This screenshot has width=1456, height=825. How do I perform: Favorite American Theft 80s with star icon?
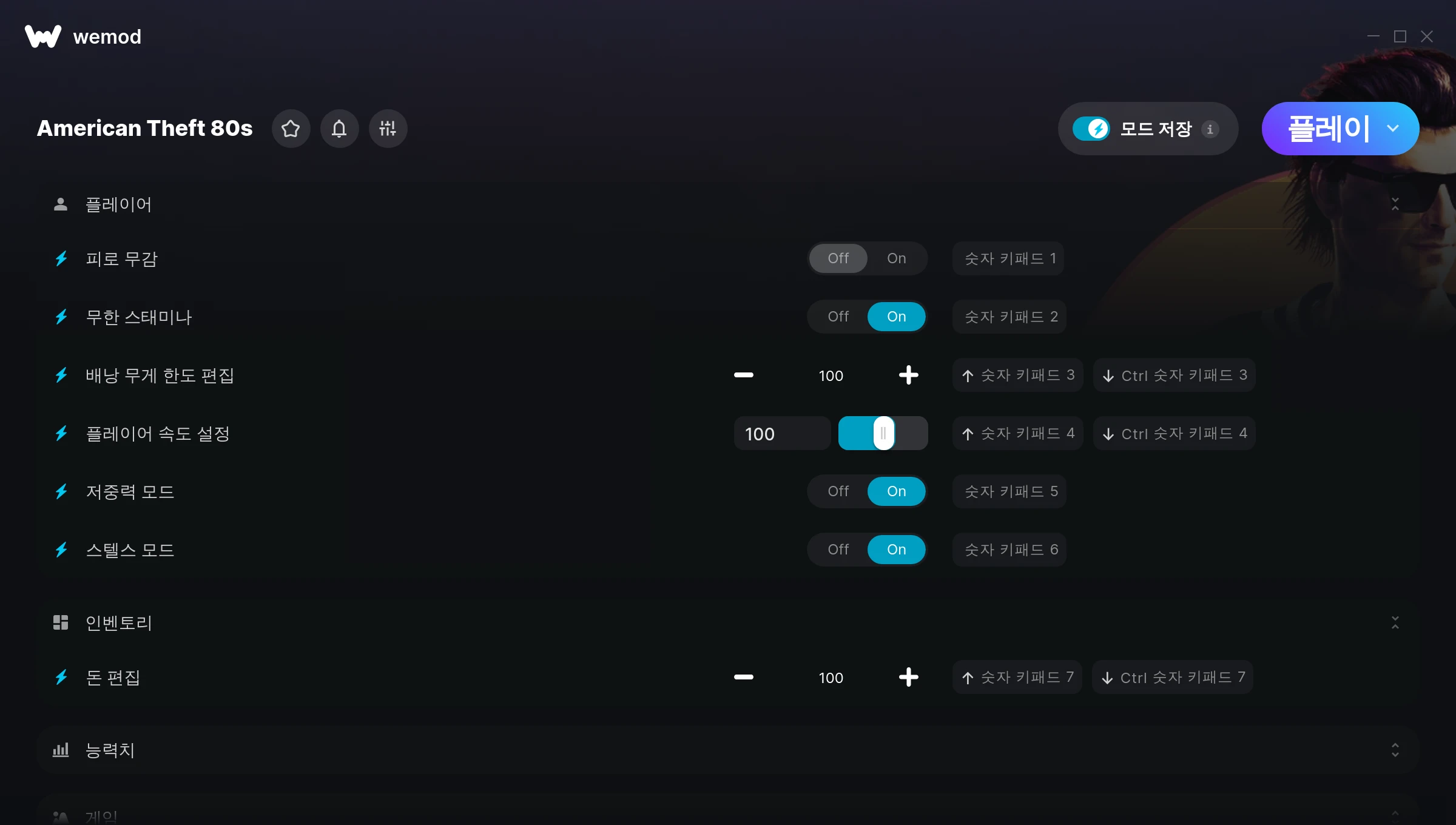(x=291, y=129)
